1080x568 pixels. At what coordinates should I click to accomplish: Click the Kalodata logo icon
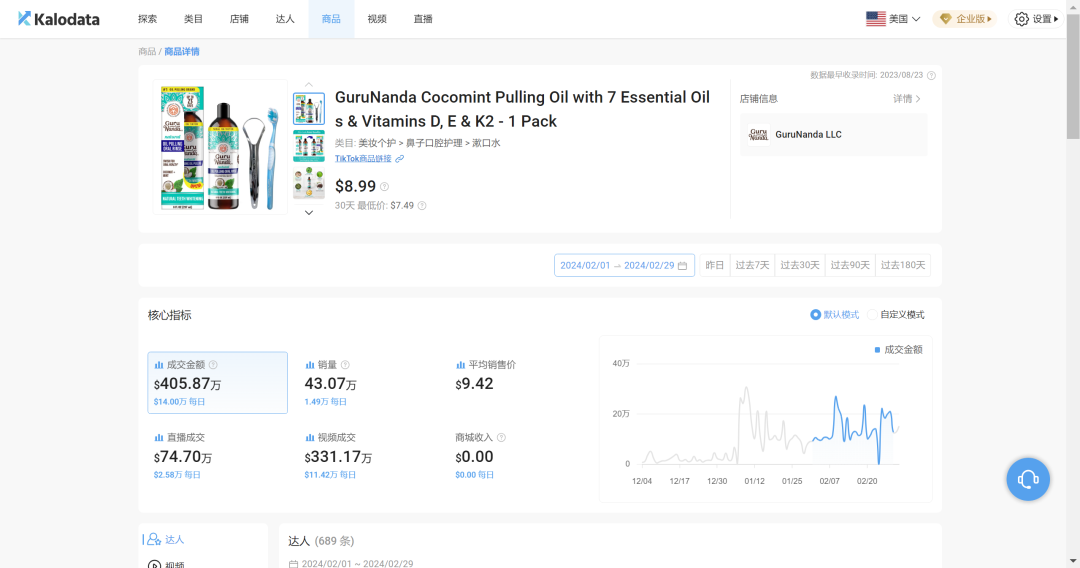tap(25, 19)
